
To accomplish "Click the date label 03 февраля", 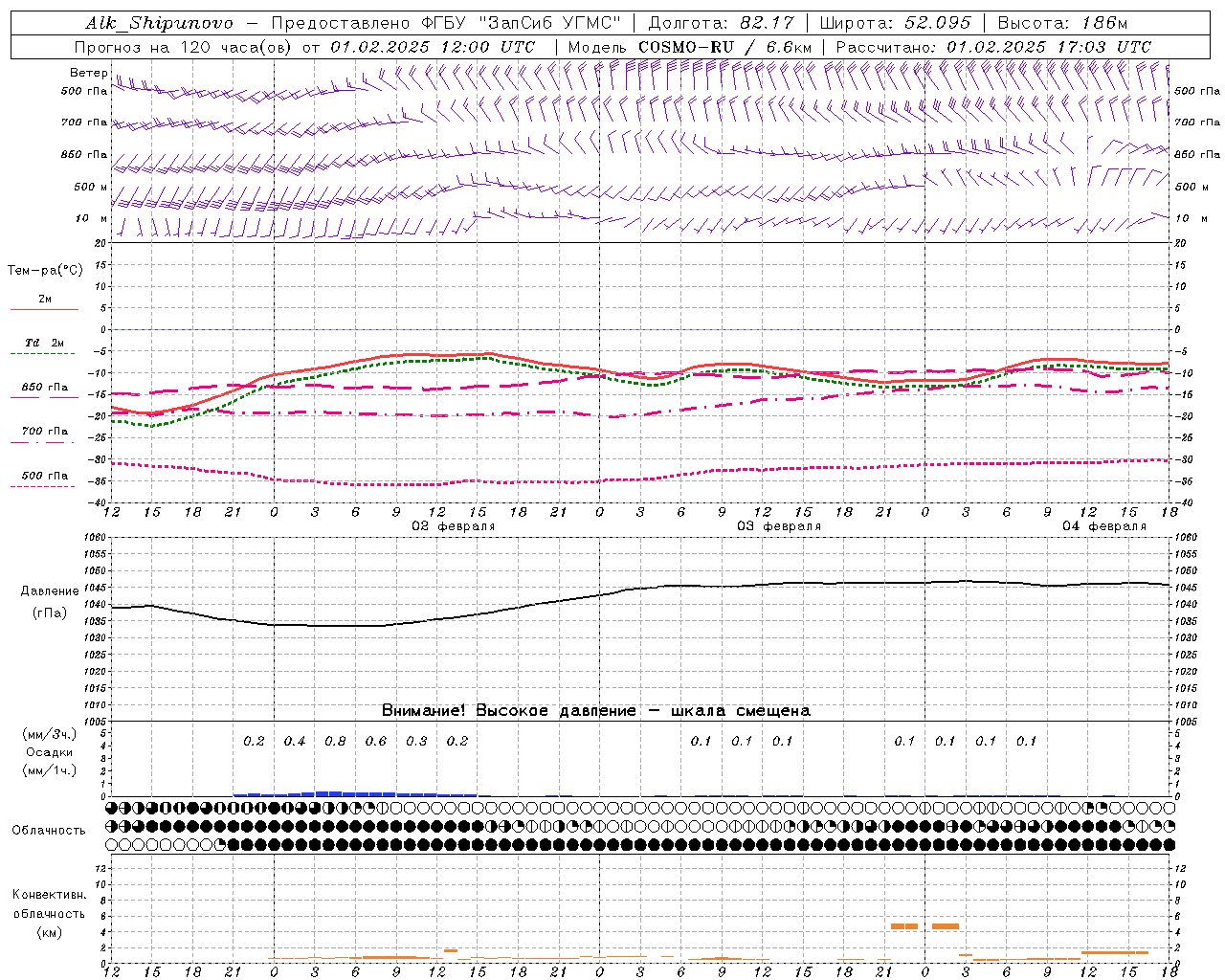I will tap(779, 526).
